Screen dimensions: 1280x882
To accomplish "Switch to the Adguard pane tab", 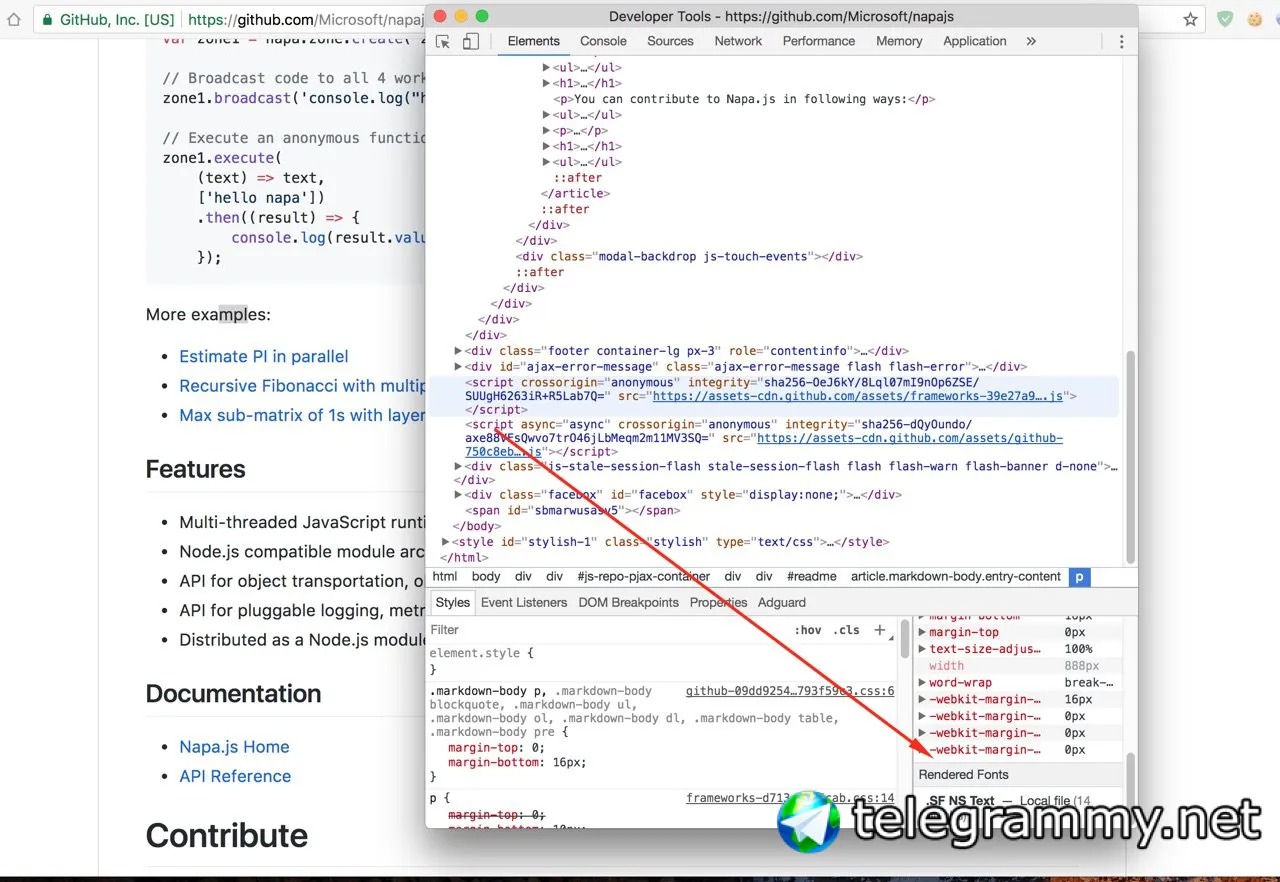I will (x=782, y=602).
